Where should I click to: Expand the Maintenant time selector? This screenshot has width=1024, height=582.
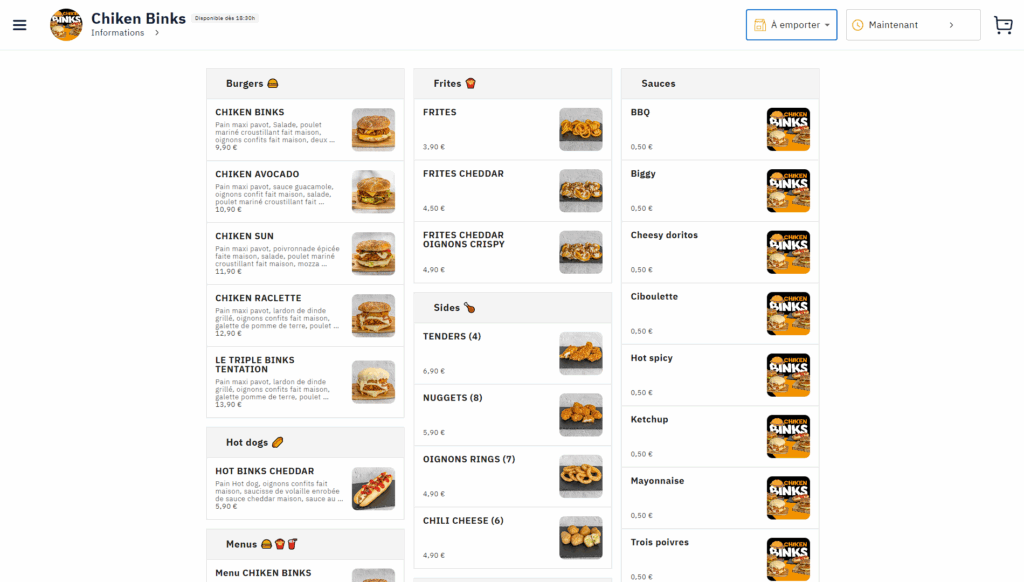(x=913, y=25)
